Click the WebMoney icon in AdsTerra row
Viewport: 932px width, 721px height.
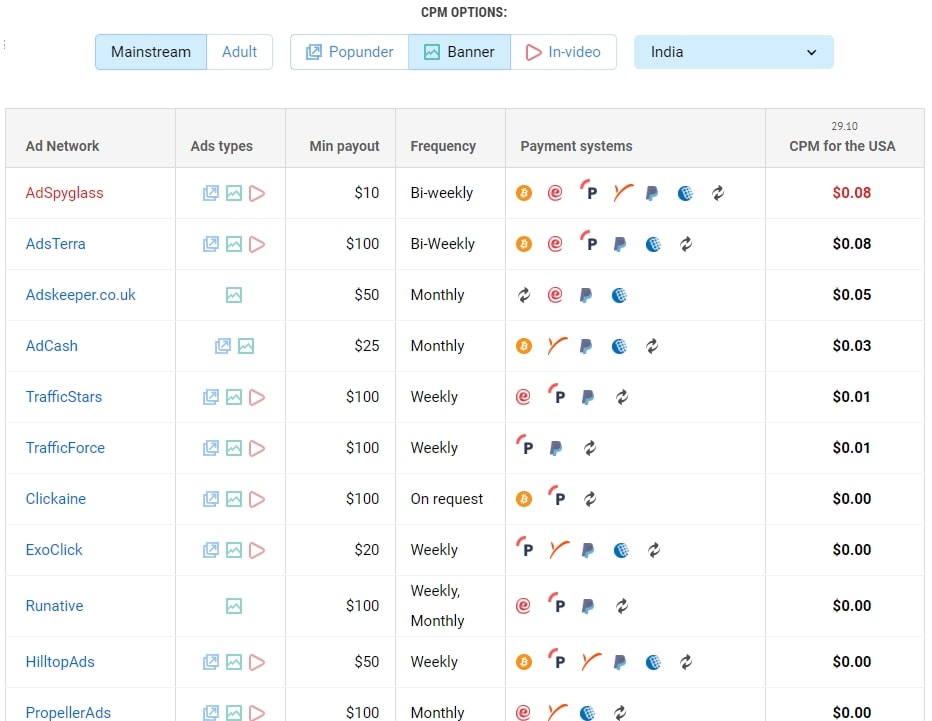[653, 244]
